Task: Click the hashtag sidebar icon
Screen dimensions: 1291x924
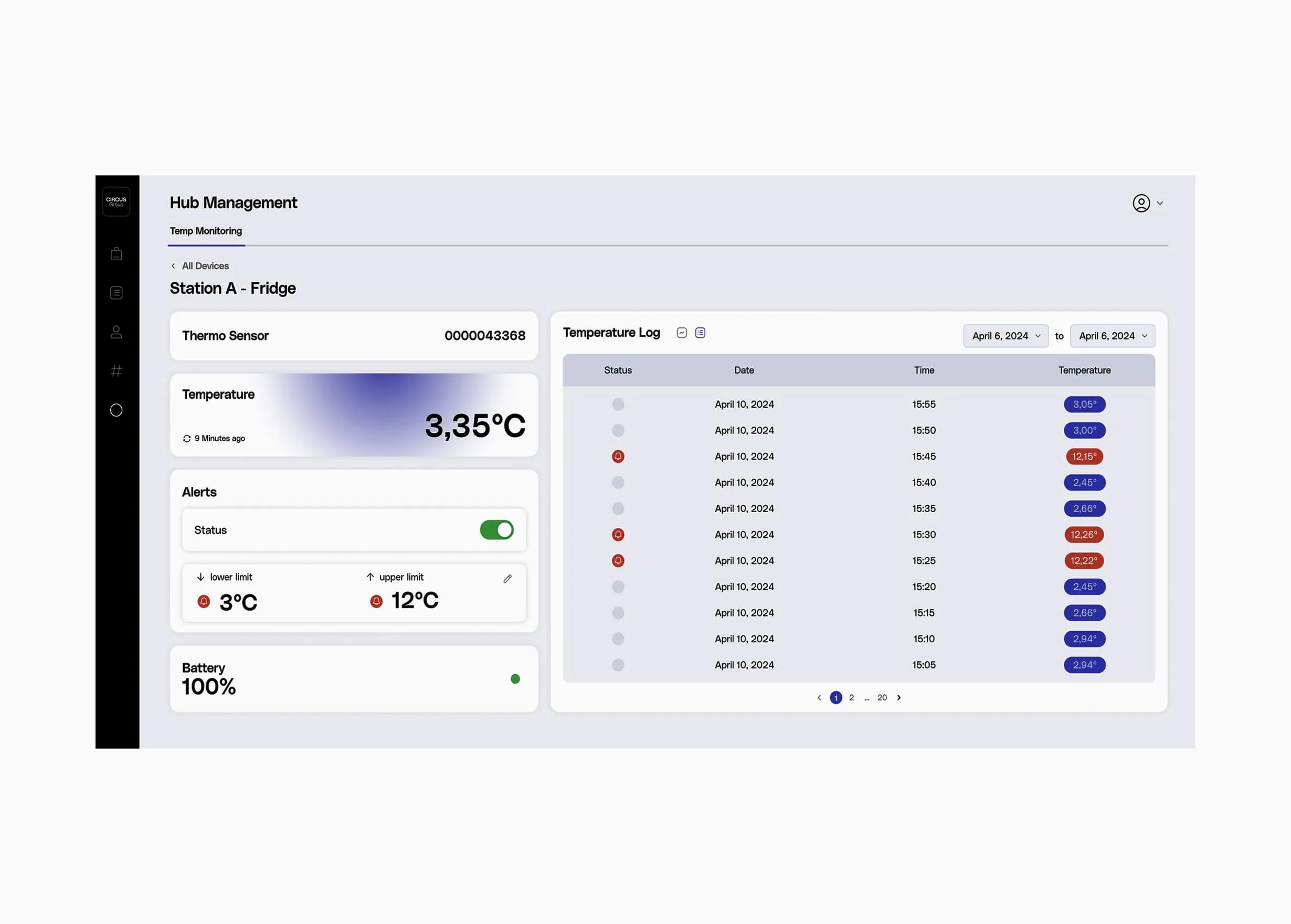Action: tap(116, 371)
